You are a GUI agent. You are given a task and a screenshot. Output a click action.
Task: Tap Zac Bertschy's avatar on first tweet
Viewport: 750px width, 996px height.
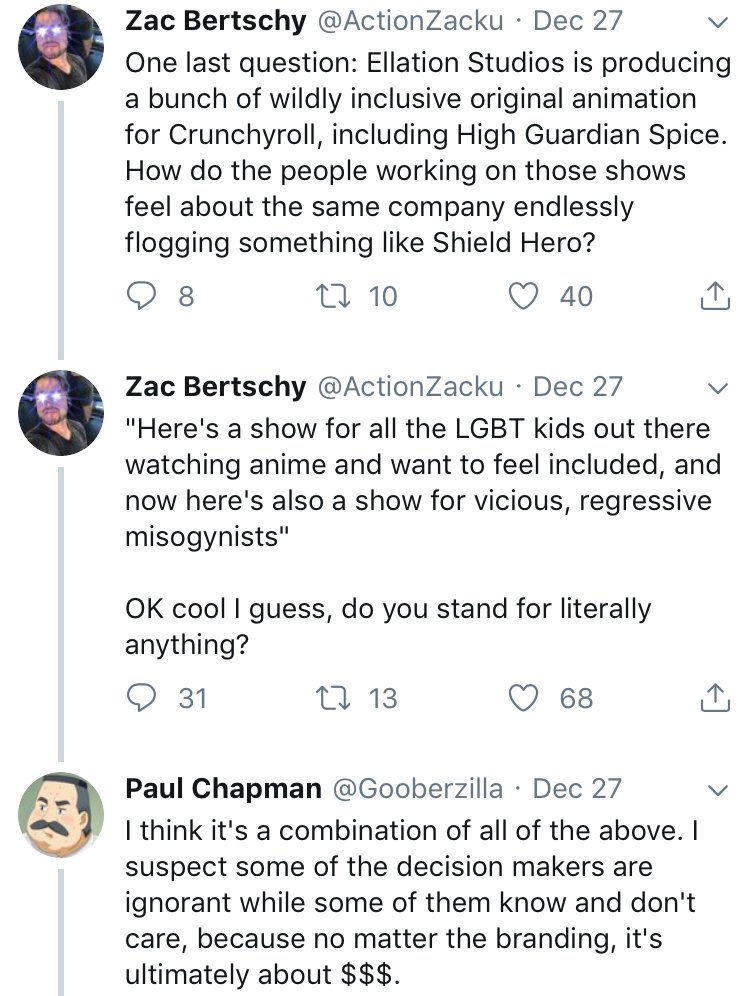(x=61, y=46)
